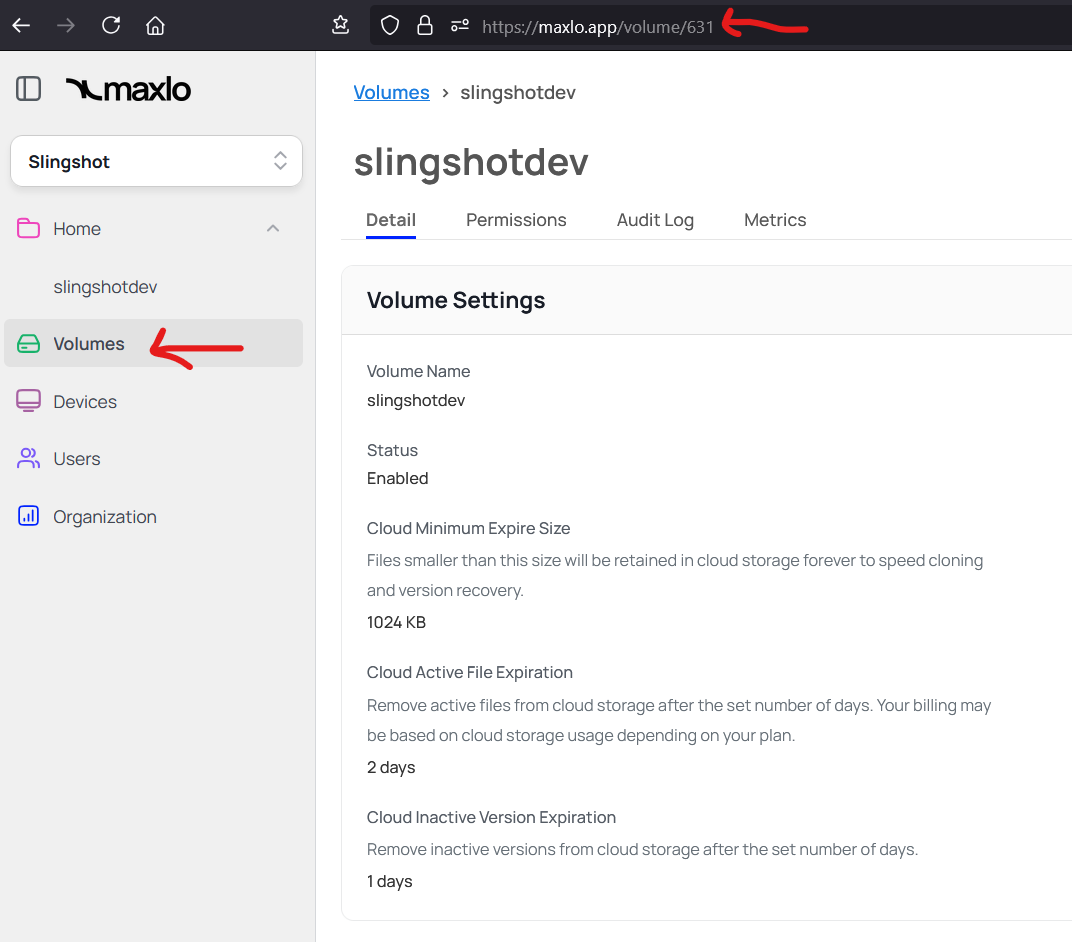Click the Users people icon

(28, 459)
